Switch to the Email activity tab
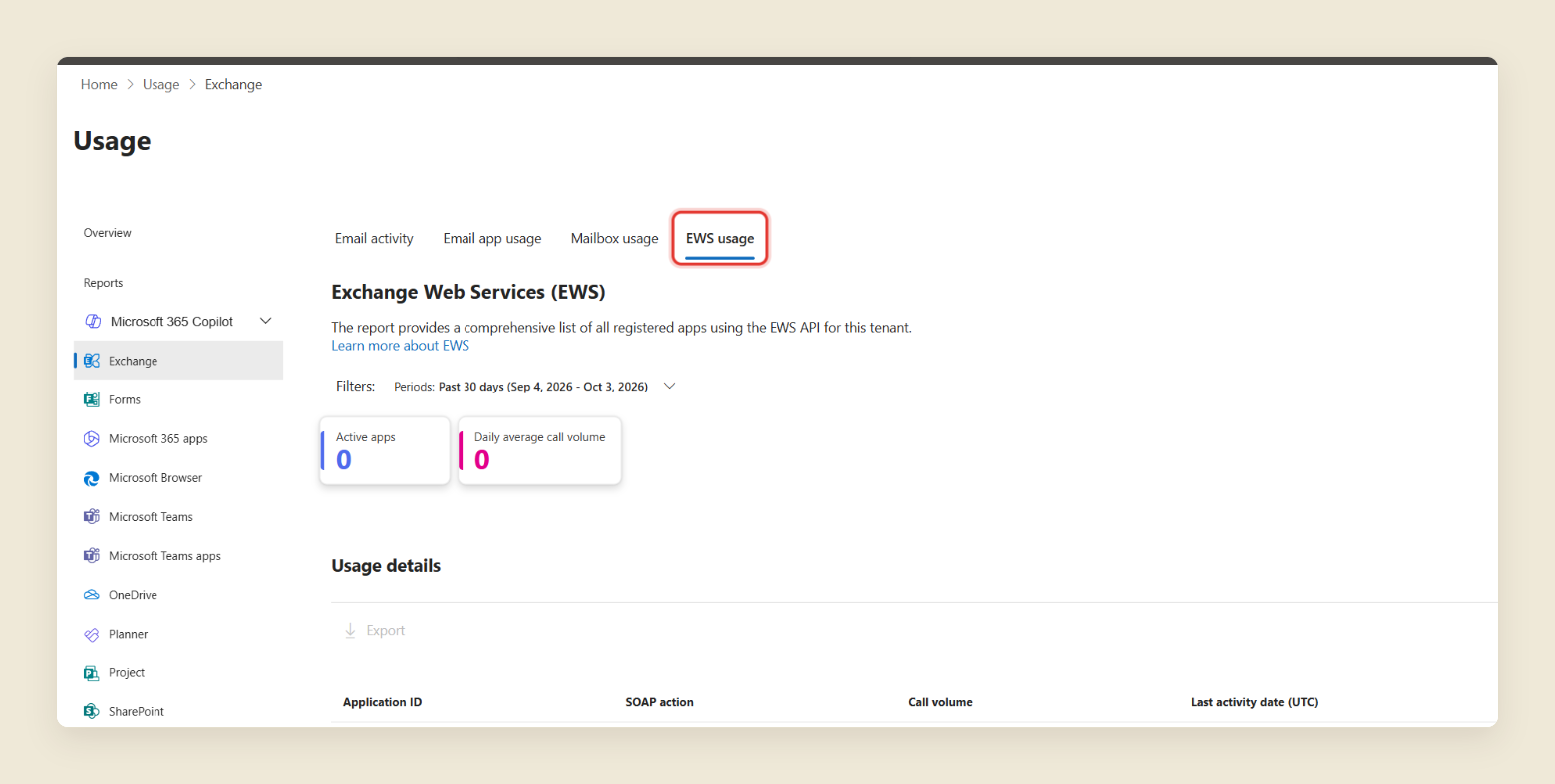 point(374,238)
